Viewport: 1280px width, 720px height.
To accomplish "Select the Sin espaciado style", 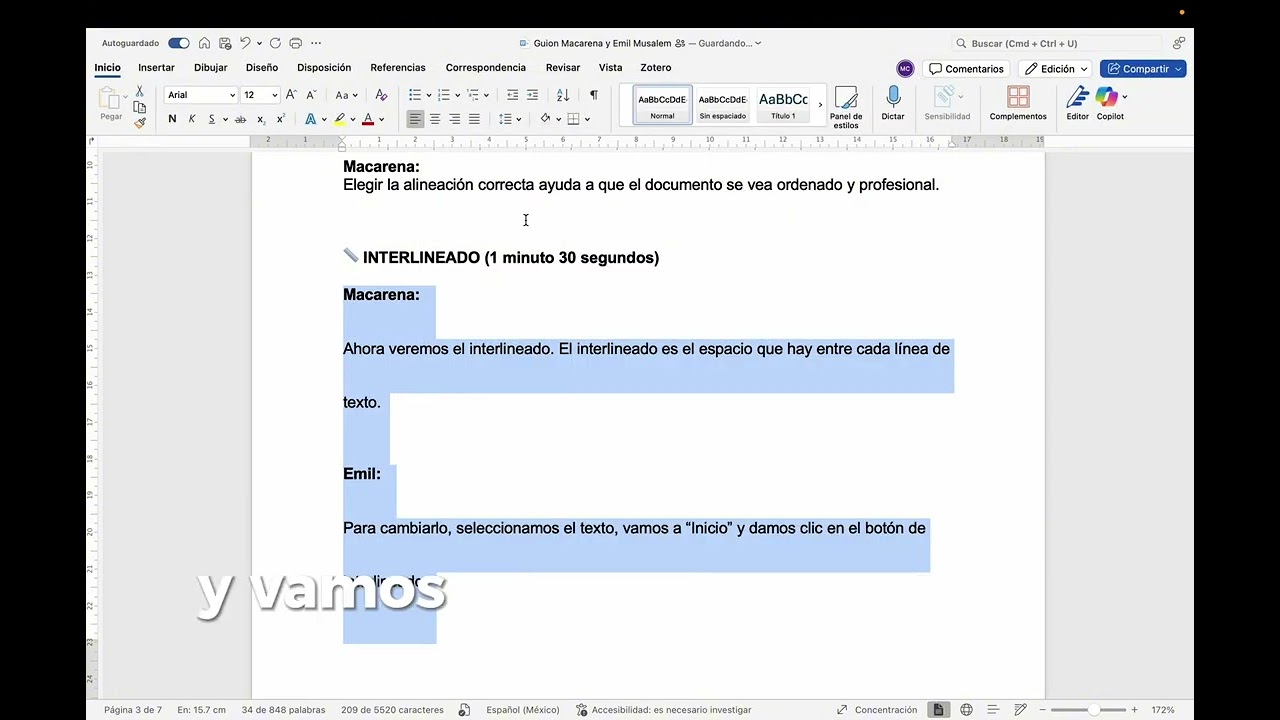I will tap(722, 104).
